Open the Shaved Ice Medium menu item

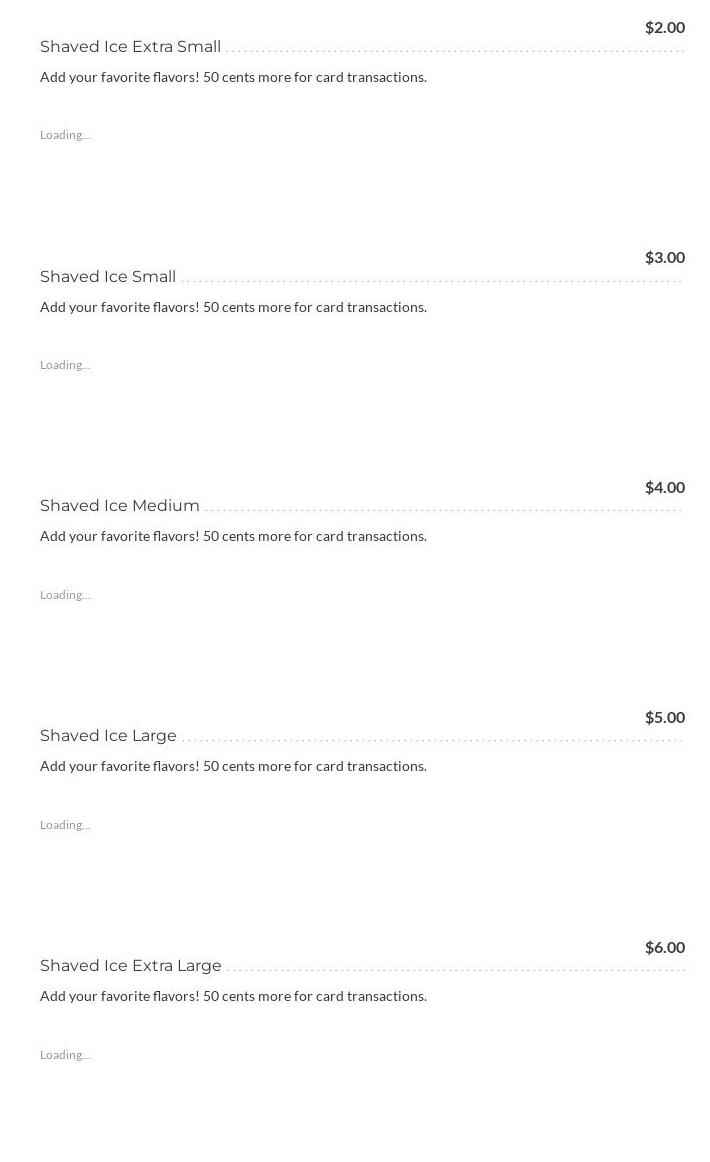tap(120, 506)
